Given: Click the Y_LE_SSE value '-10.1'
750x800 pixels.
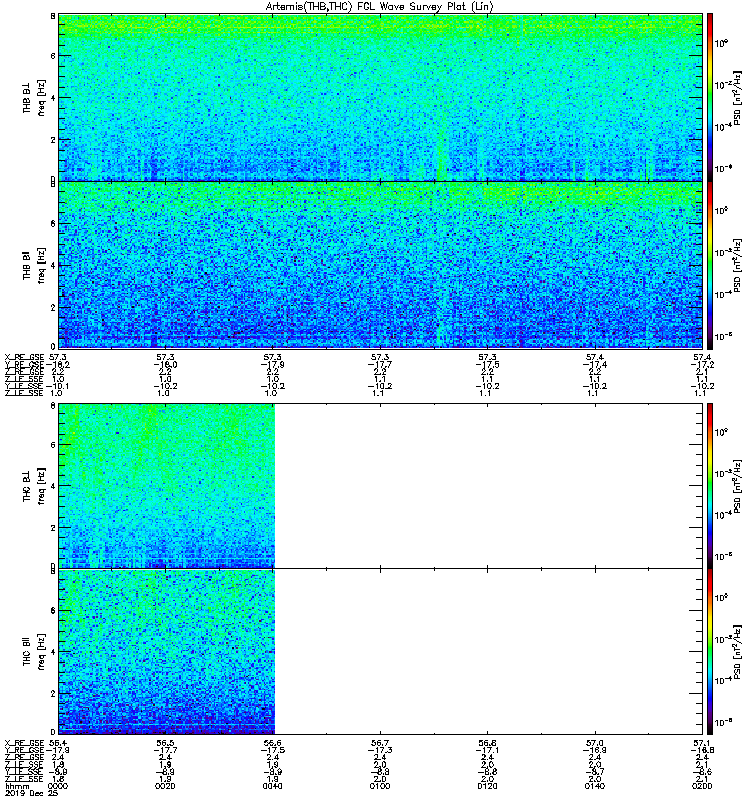Looking at the screenshot, I should click(58, 386).
